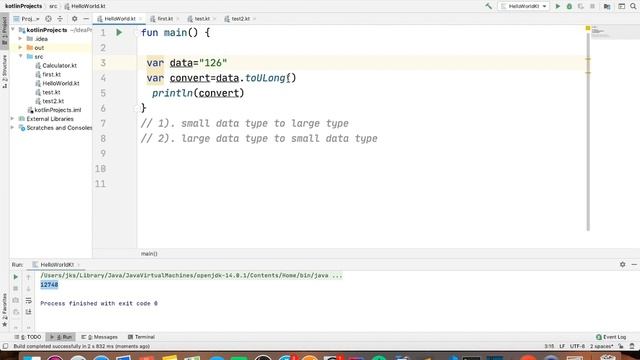Click kotlinProjects in the breadcrumb bar
This screenshot has width=640, height=360.
point(23,6)
